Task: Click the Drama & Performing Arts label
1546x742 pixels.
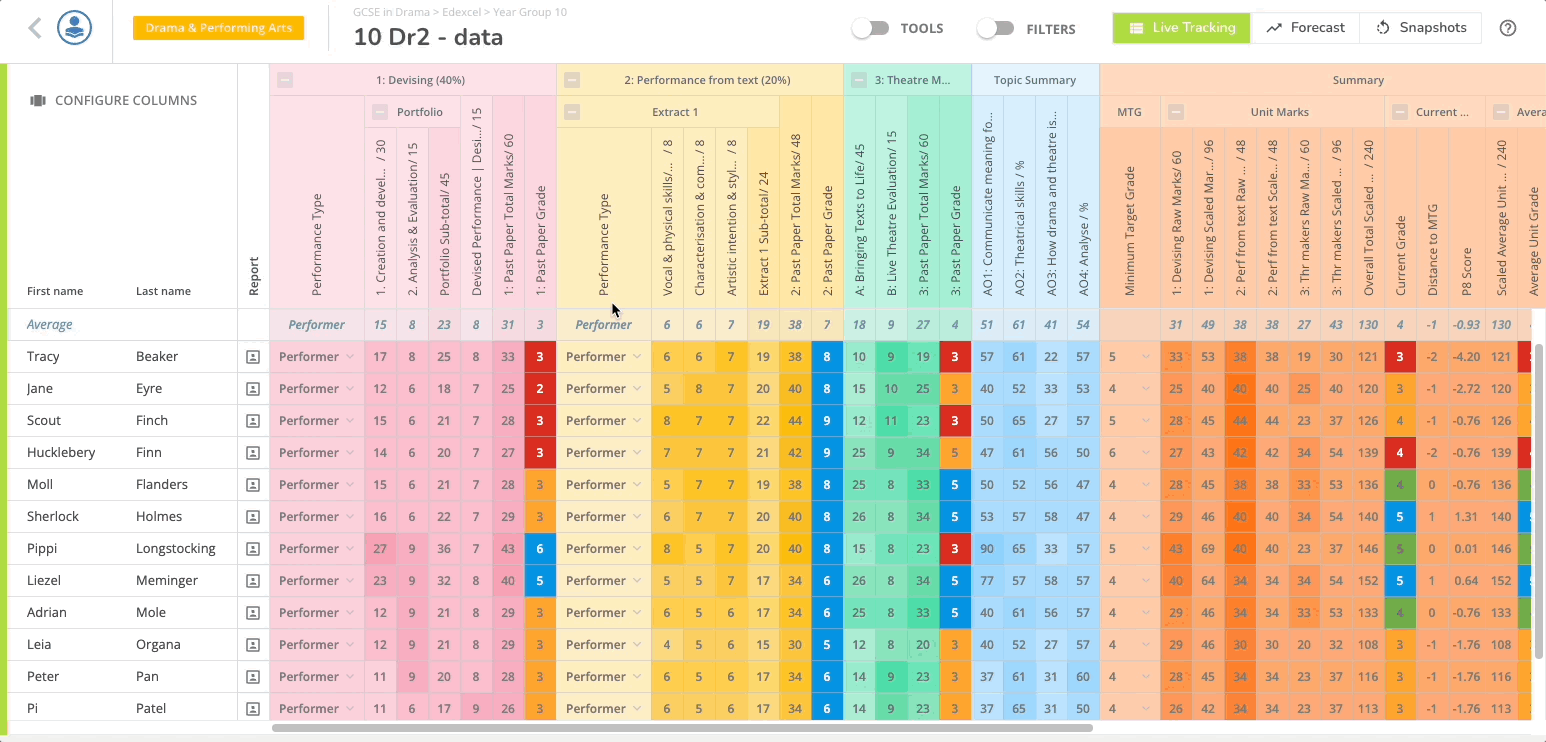Action: pyautogui.click(x=218, y=28)
